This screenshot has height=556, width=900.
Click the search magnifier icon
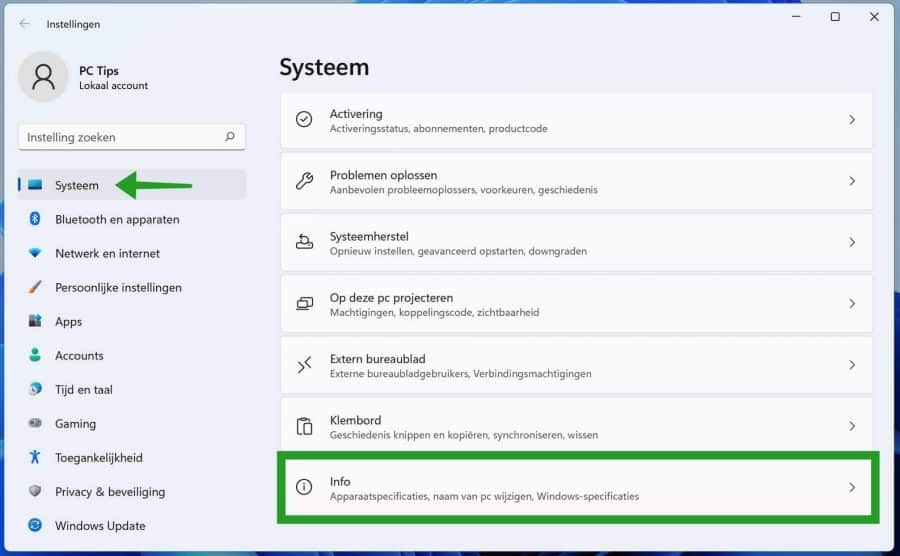coord(230,137)
